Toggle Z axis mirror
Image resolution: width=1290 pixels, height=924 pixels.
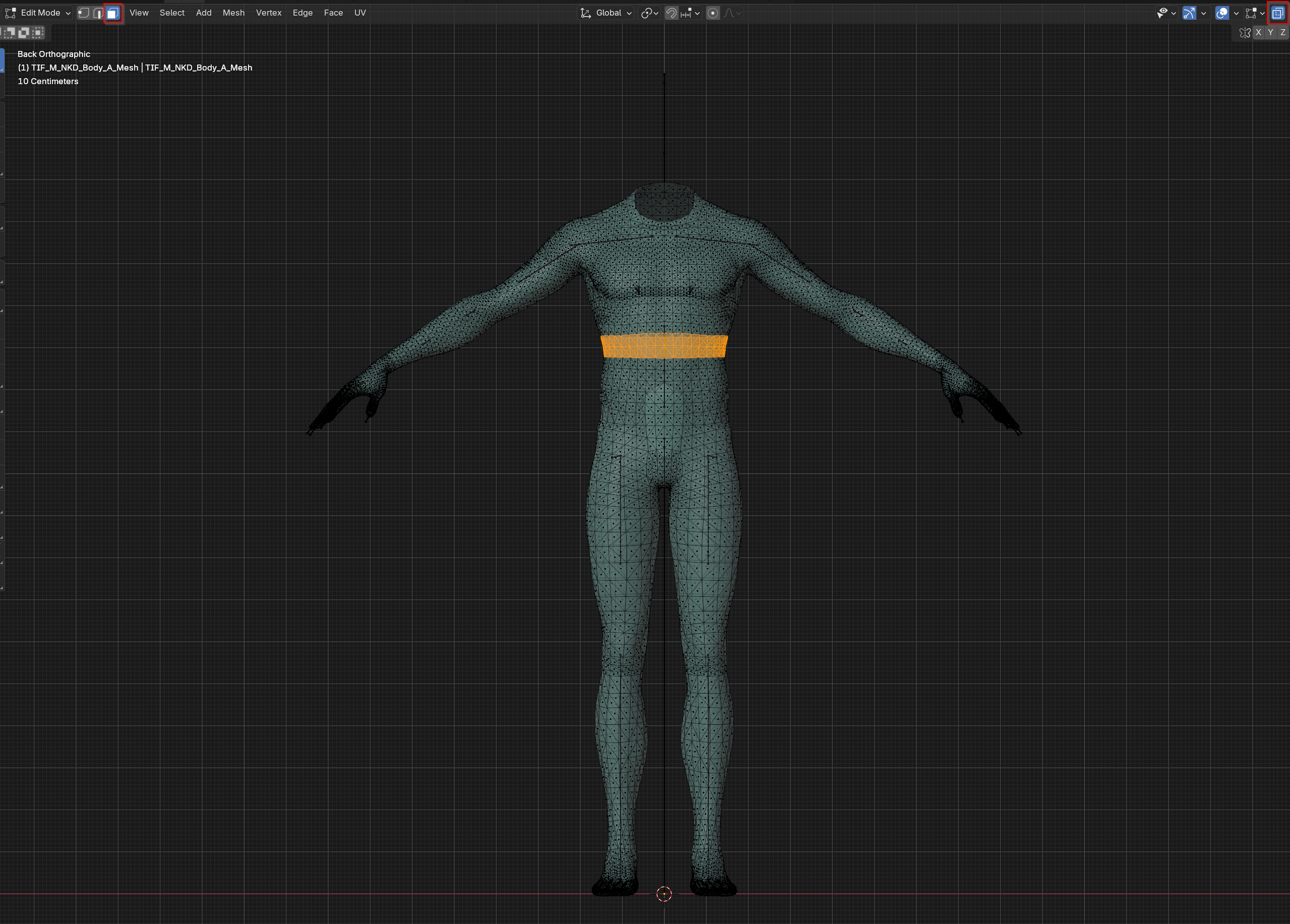pyautogui.click(x=1282, y=32)
